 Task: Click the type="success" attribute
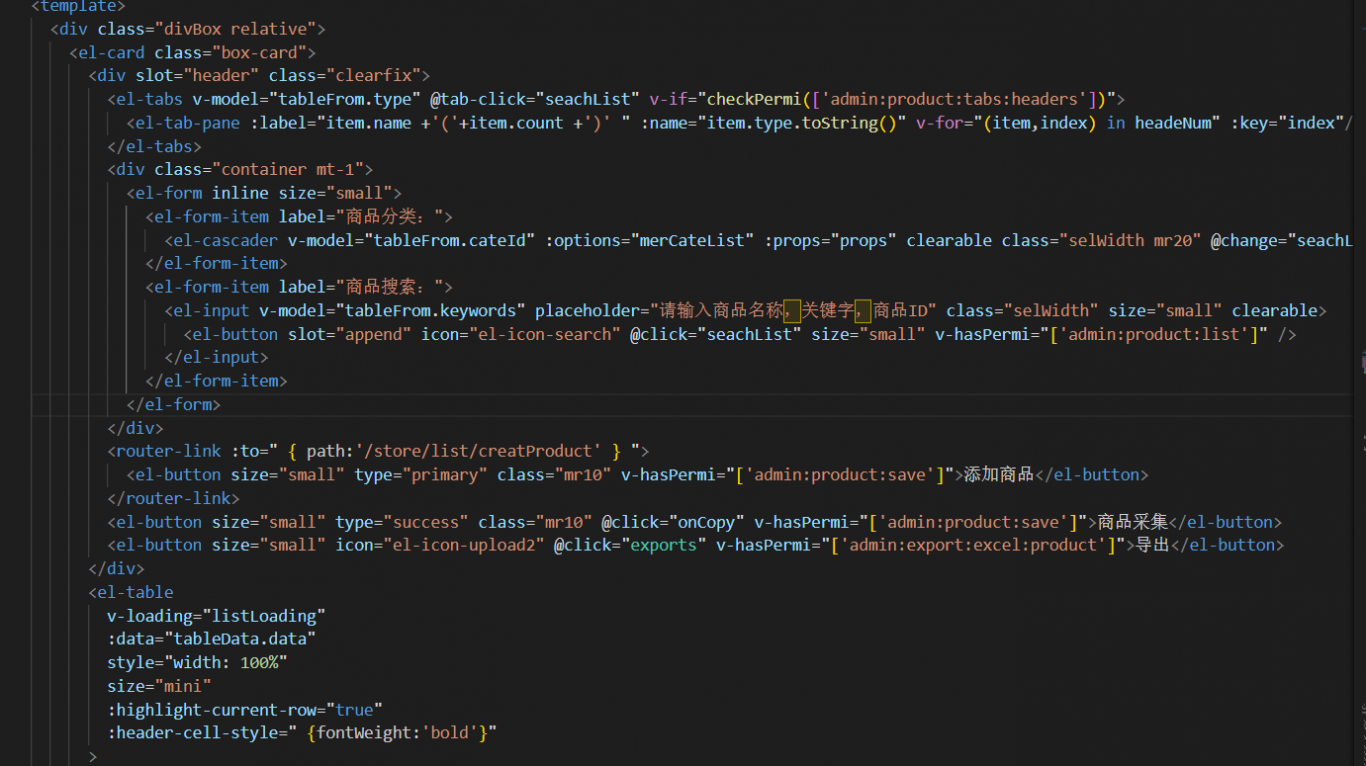[402, 523]
